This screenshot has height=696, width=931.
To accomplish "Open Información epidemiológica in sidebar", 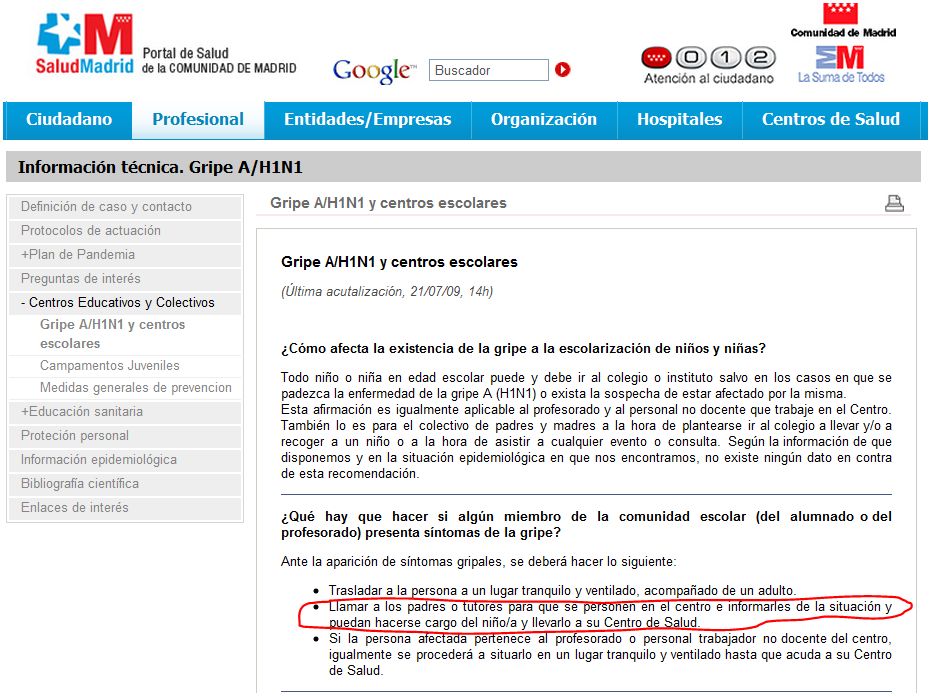I will coord(99,460).
